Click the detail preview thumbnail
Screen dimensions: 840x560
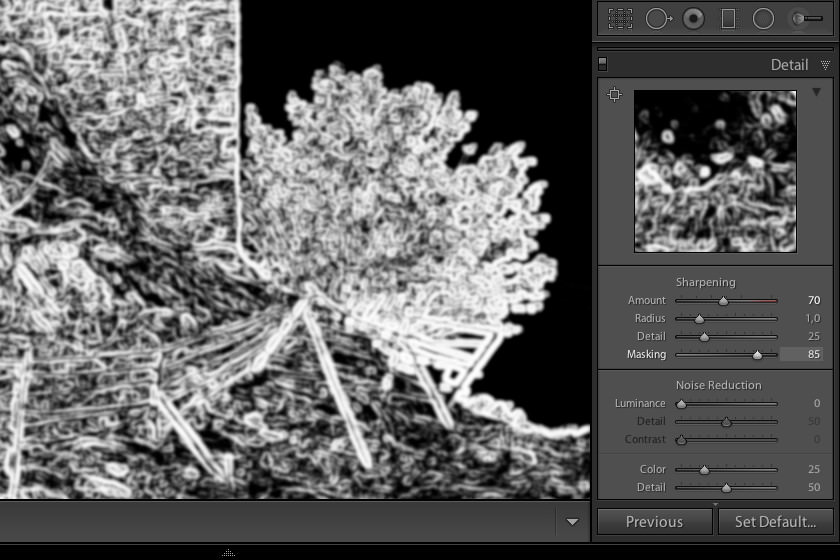(715, 171)
